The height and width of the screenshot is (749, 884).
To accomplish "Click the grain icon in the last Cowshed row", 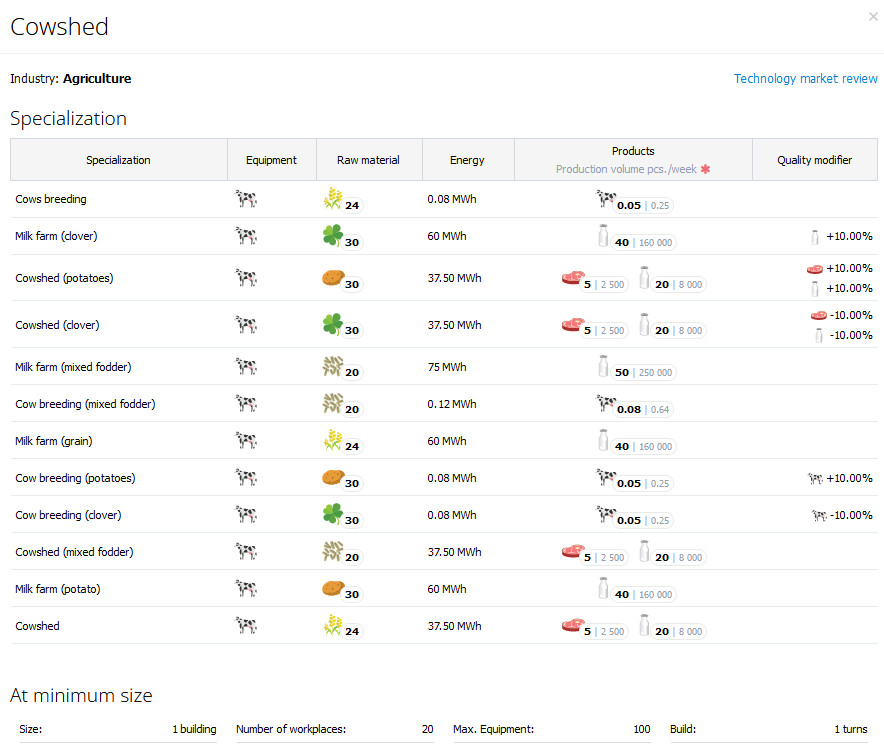I will (333, 625).
